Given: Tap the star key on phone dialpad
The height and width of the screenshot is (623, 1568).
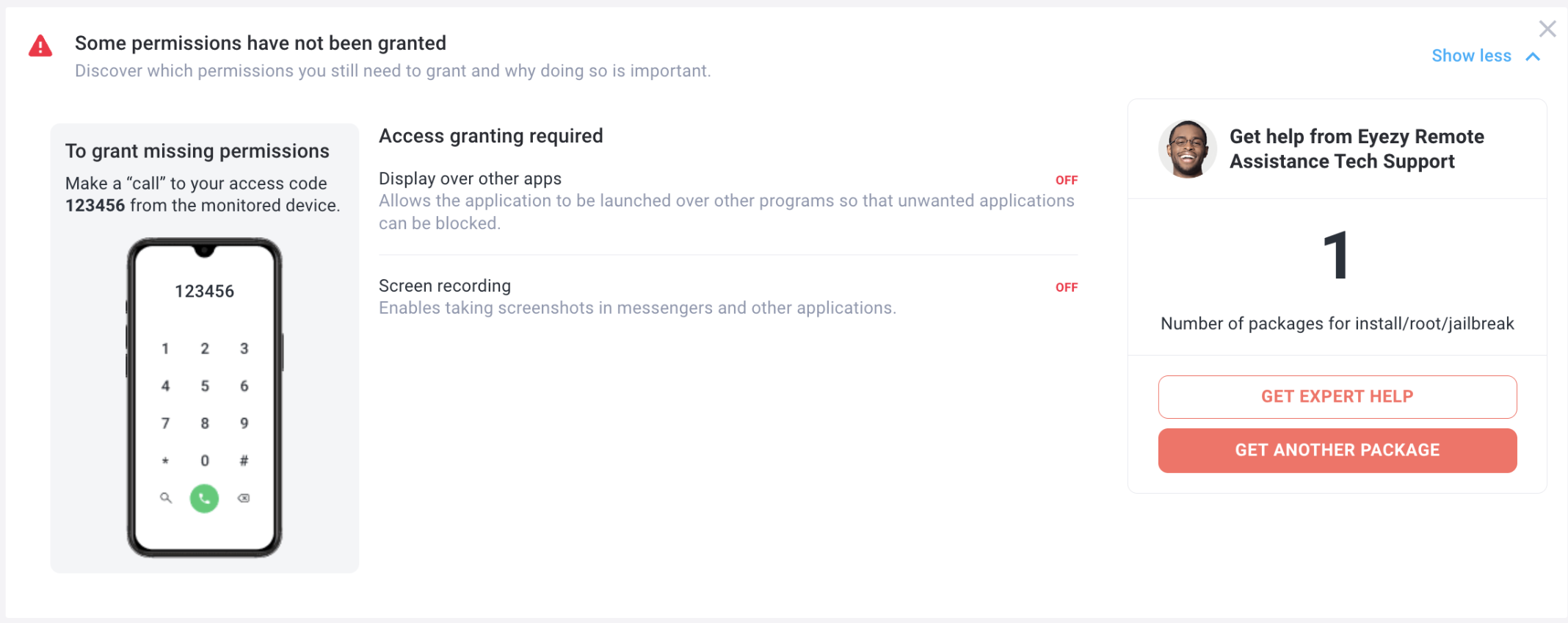Looking at the screenshot, I should click(165, 461).
